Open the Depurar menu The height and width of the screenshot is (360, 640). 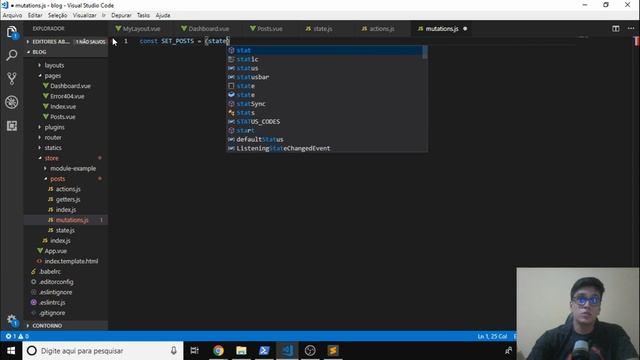[121, 15]
